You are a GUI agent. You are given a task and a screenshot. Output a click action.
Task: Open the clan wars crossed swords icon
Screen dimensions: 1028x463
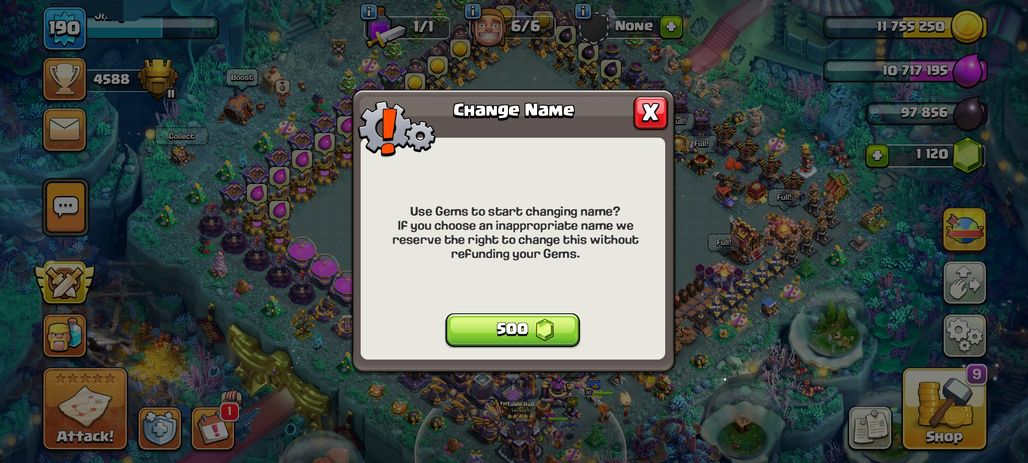pyautogui.click(x=64, y=283)
